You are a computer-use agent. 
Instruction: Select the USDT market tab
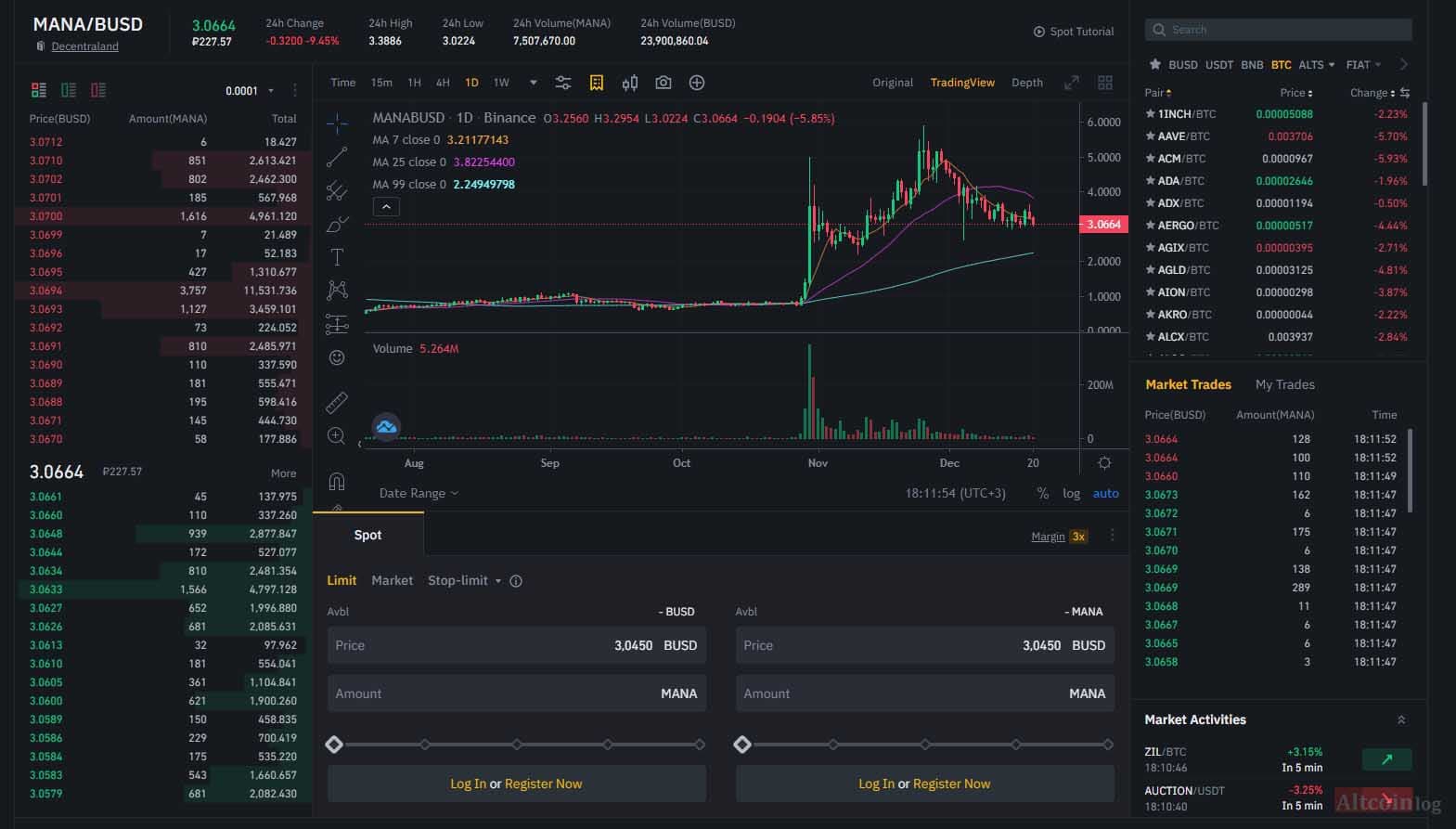click(x=1219, y=65)
